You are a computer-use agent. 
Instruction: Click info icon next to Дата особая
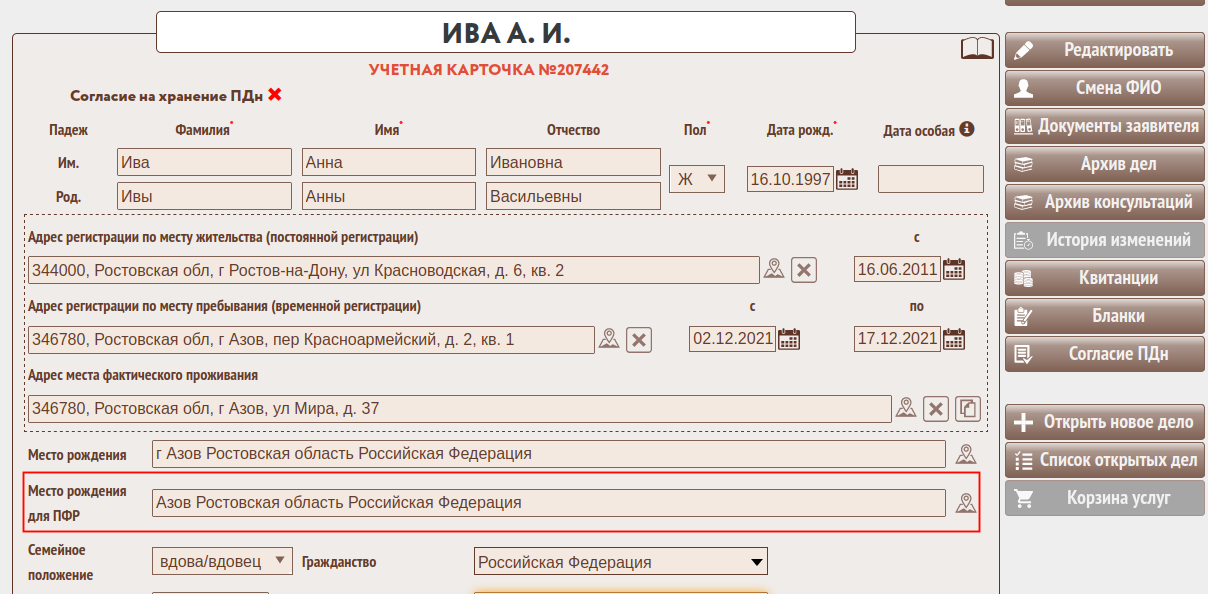click(x=967, y=129)
